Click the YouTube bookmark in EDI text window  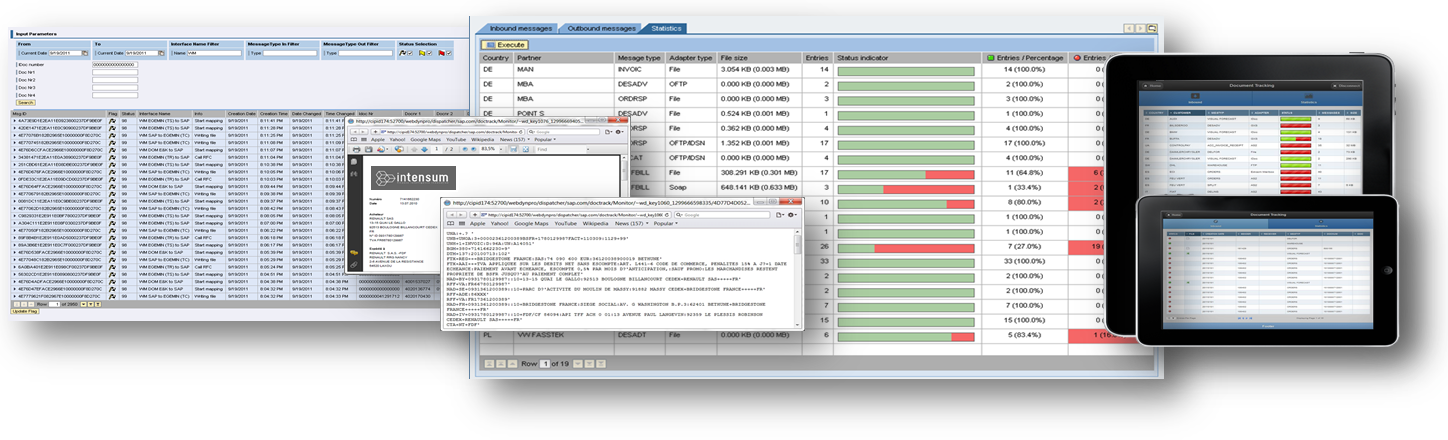(566, 223)
